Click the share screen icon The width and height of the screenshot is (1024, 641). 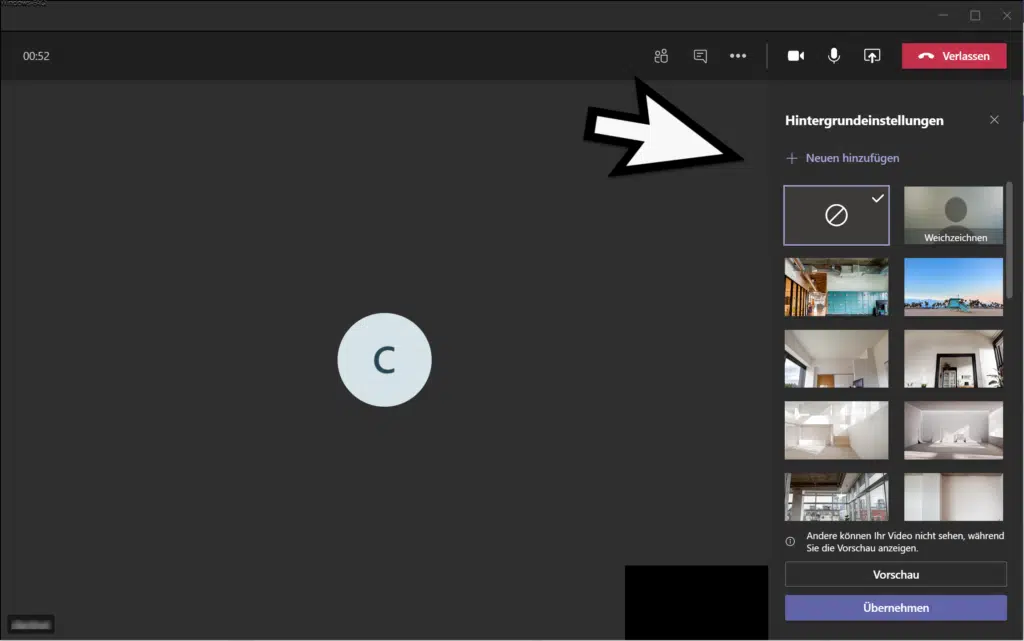point(872,56)
